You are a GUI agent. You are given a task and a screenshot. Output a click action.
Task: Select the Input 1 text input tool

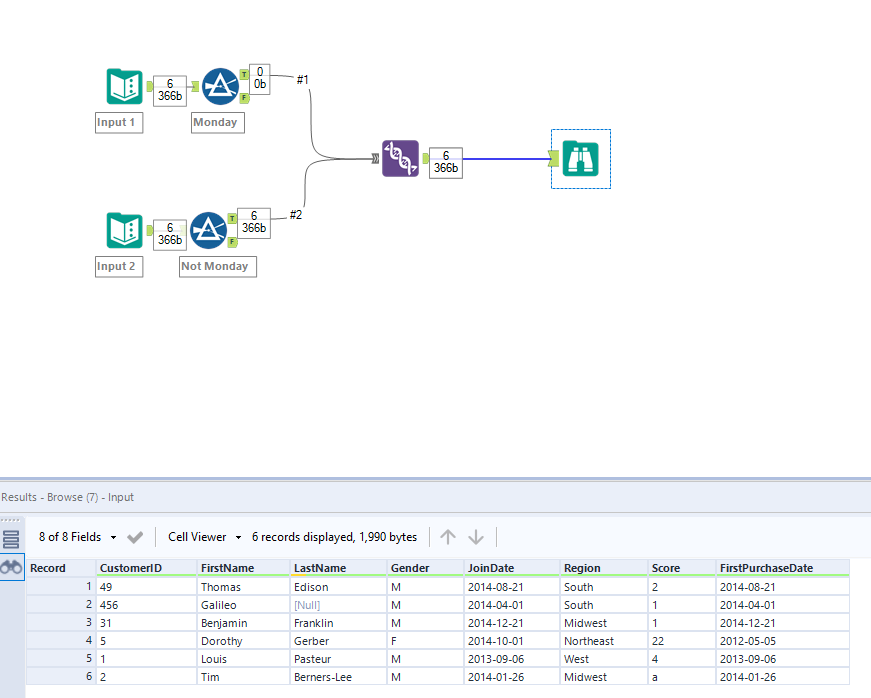point(124,86)
